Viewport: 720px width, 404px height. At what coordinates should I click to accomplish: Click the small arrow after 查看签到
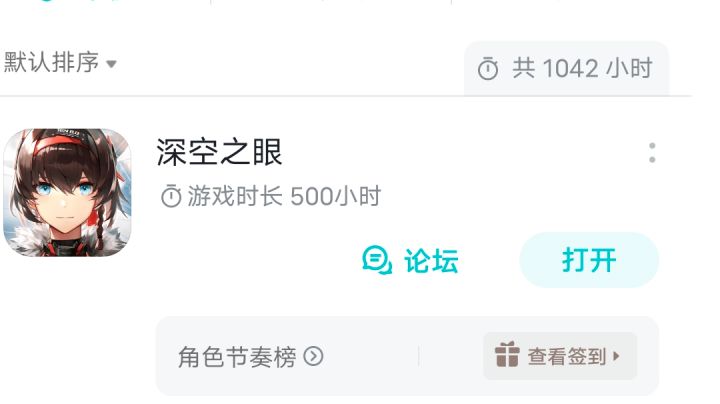tap(616, 356)
